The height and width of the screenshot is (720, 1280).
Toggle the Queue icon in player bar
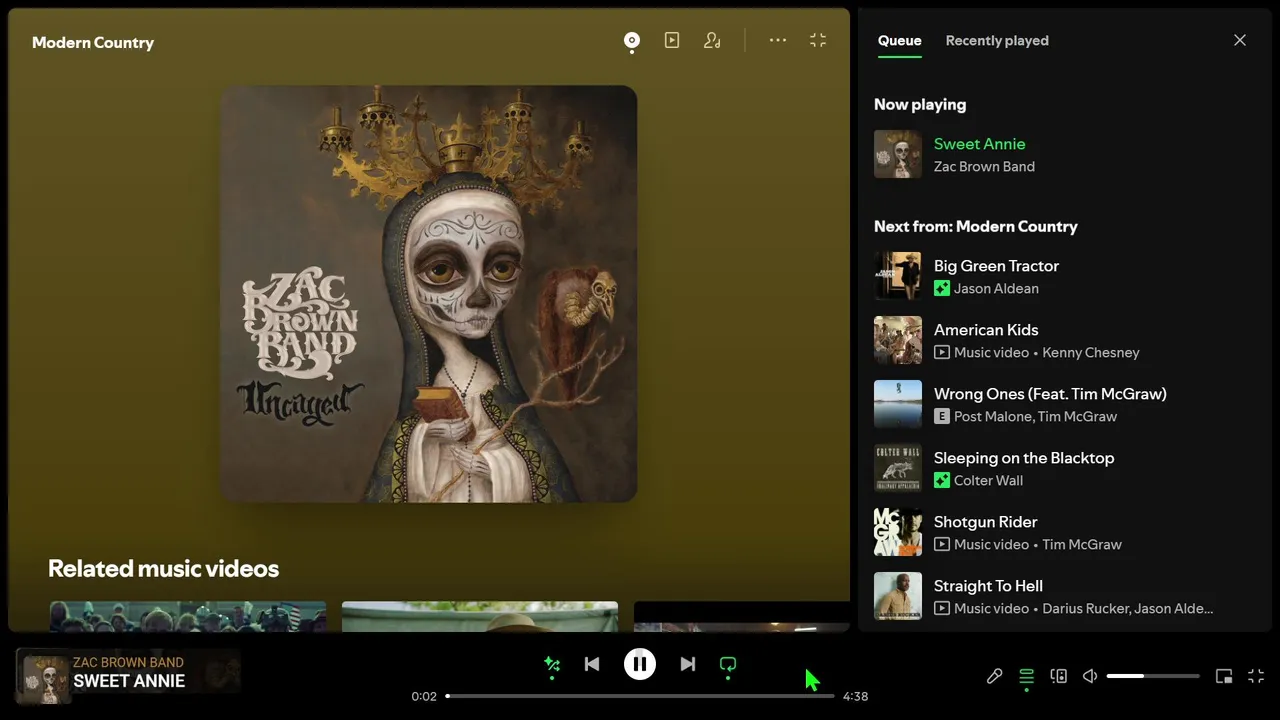pos(1026,677)
